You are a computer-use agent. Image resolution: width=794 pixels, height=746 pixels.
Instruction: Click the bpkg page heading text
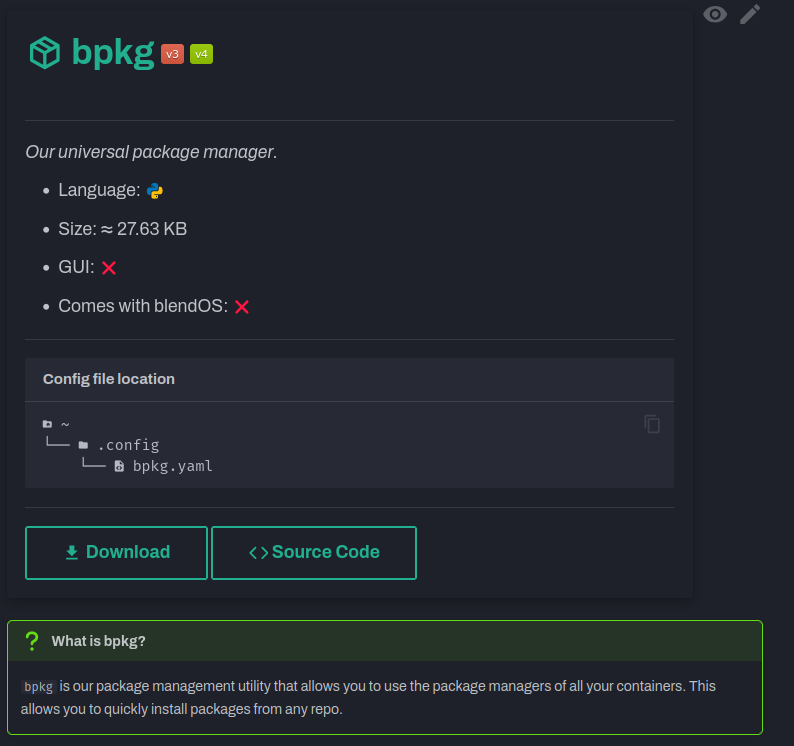pos(113,52)
